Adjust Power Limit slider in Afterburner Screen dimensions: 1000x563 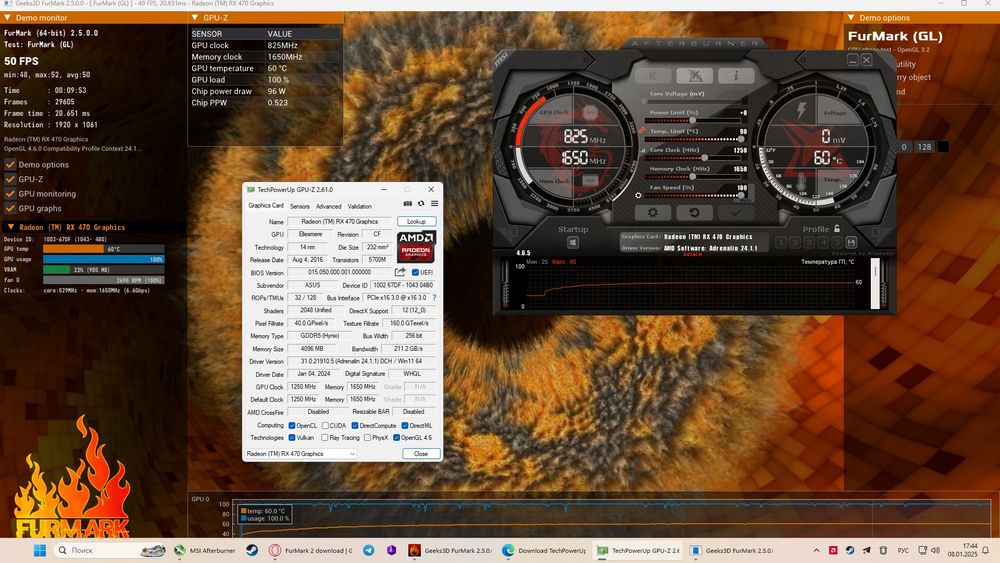(693, 120)
